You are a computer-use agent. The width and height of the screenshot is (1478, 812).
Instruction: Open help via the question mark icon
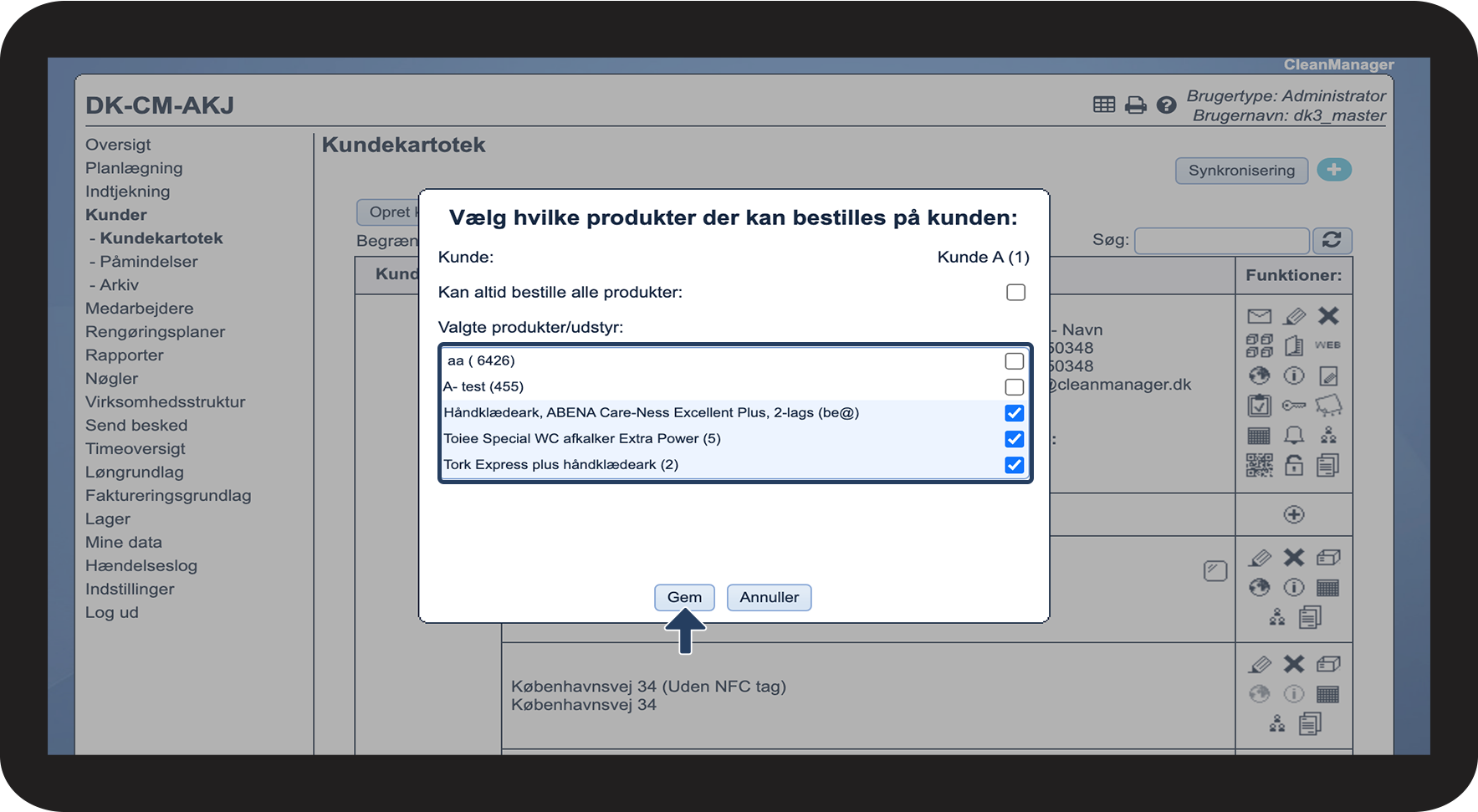(1167, 105)
